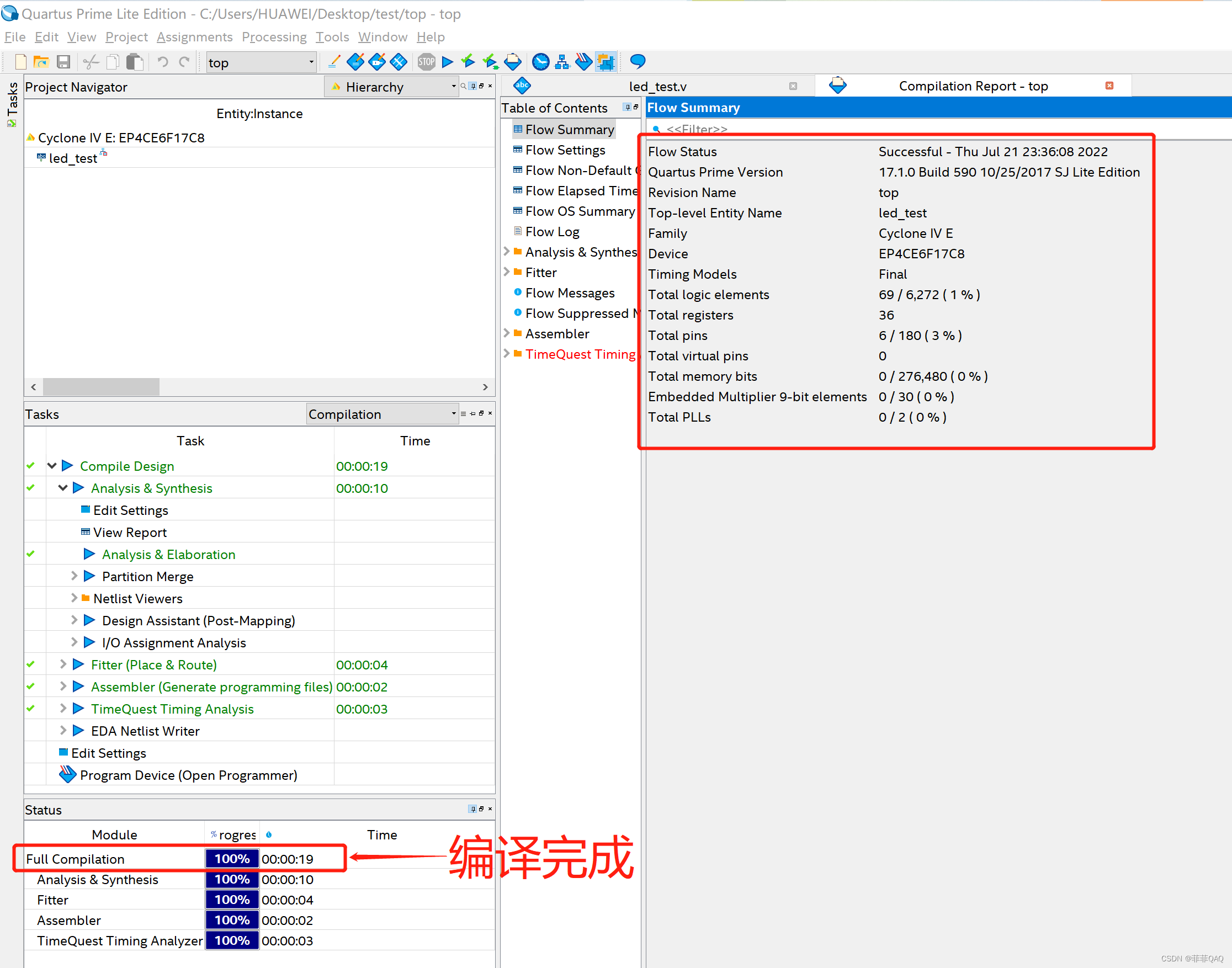1232x968 pixels.
Task: Click the Stop processing icon
Action: click(x=426, y=62)
